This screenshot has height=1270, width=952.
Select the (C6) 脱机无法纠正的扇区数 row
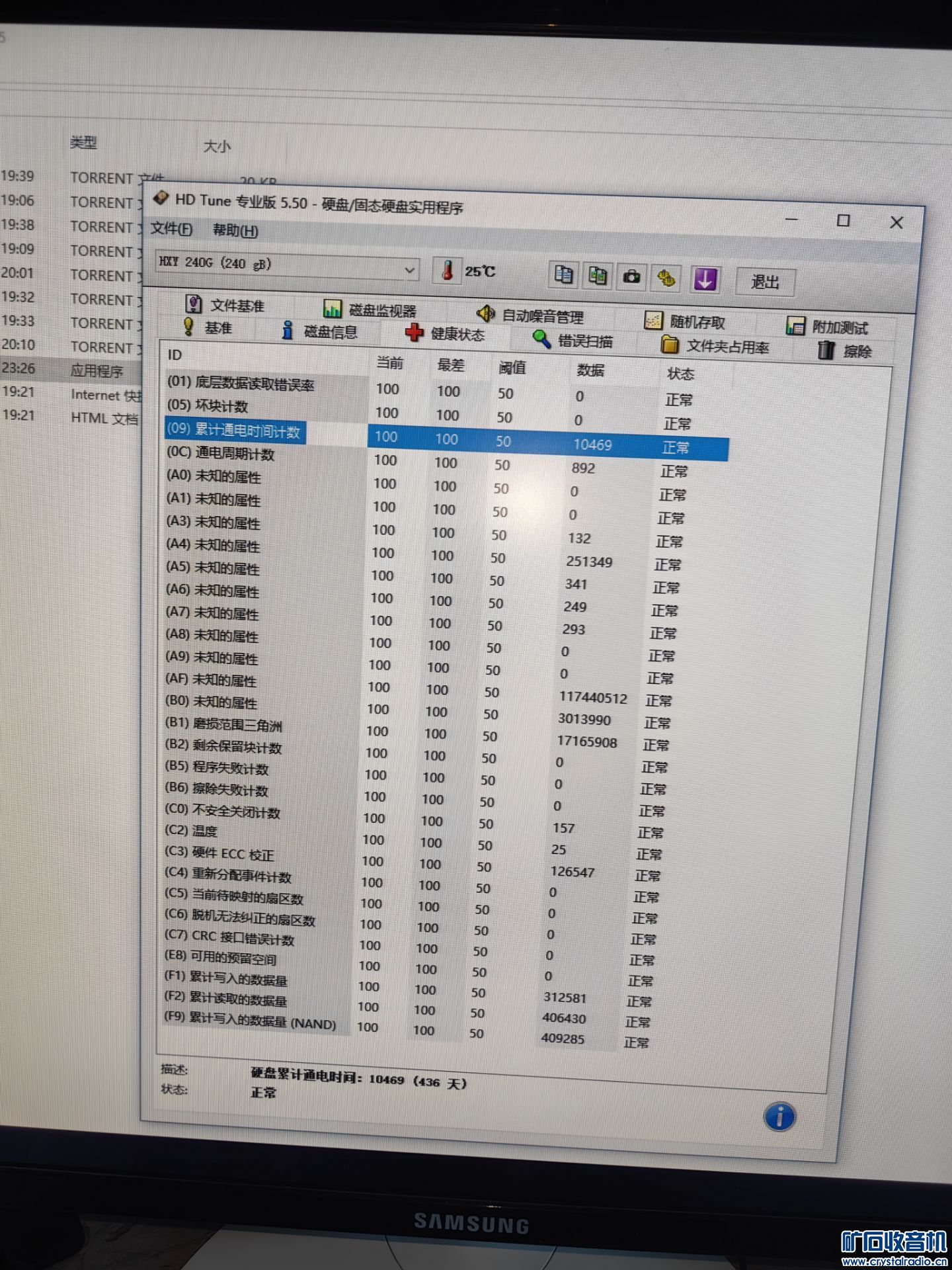pos(411,926)
